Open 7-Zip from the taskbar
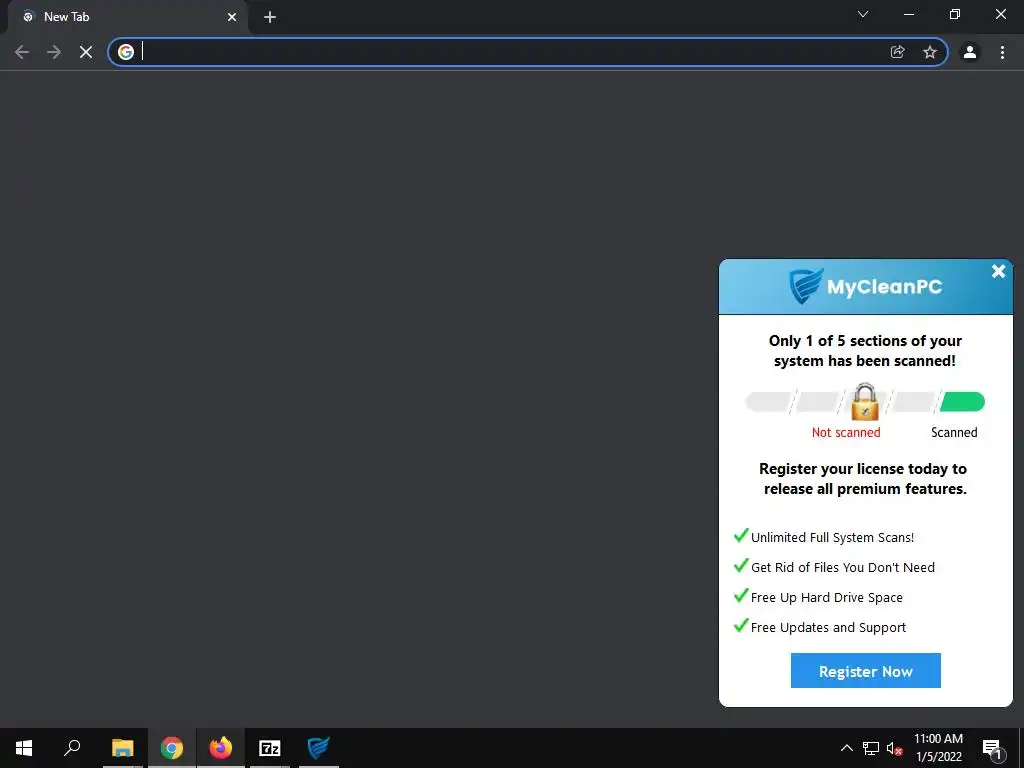The height and width of the screenshot is (768, 1024). (x=270, y=748)
